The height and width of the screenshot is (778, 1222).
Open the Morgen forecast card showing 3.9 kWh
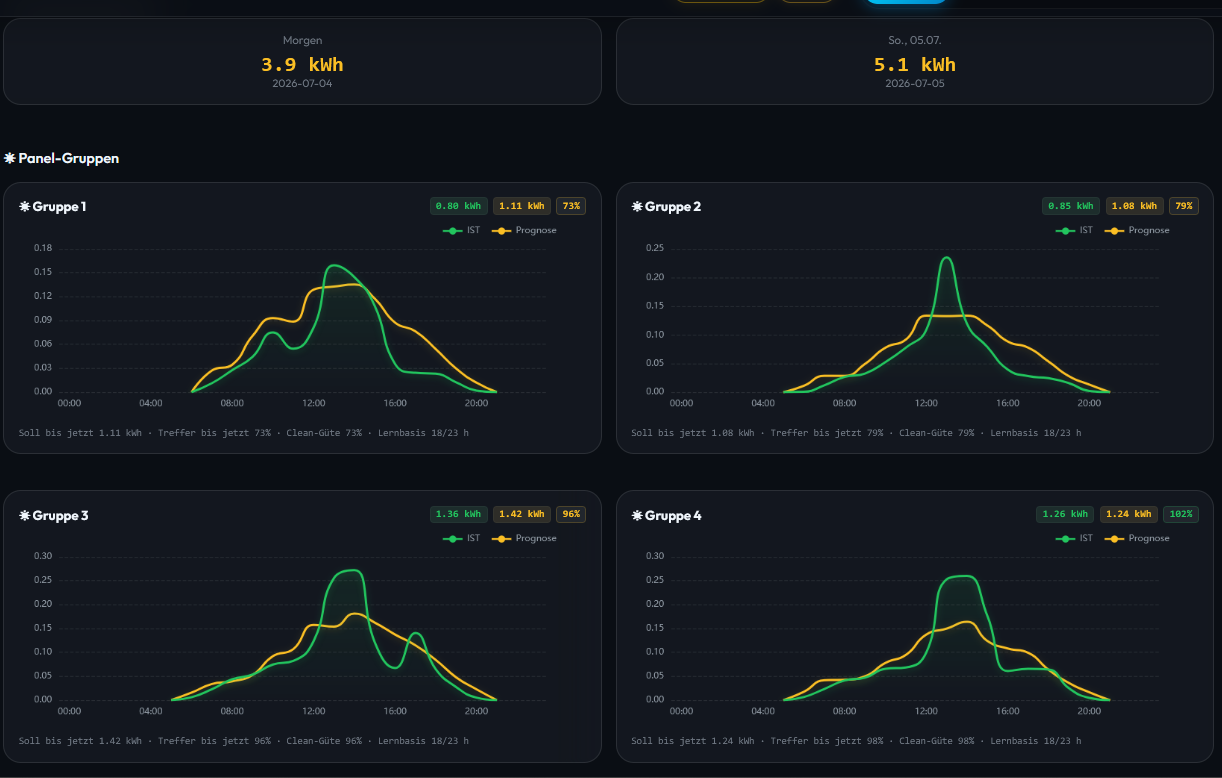click(302, 61)
